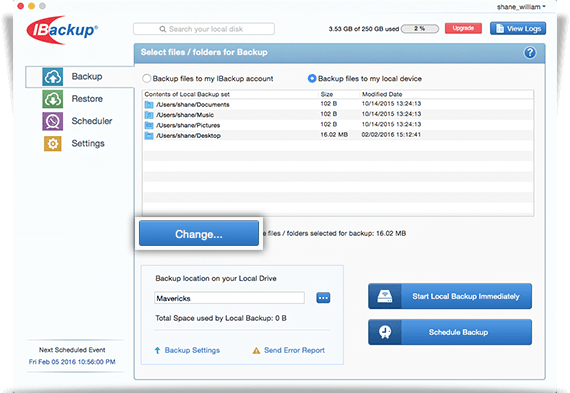Click 3.53 GB of 250 GB used text
The height and width of the screenshot is (393, 570).
(364, 29)
